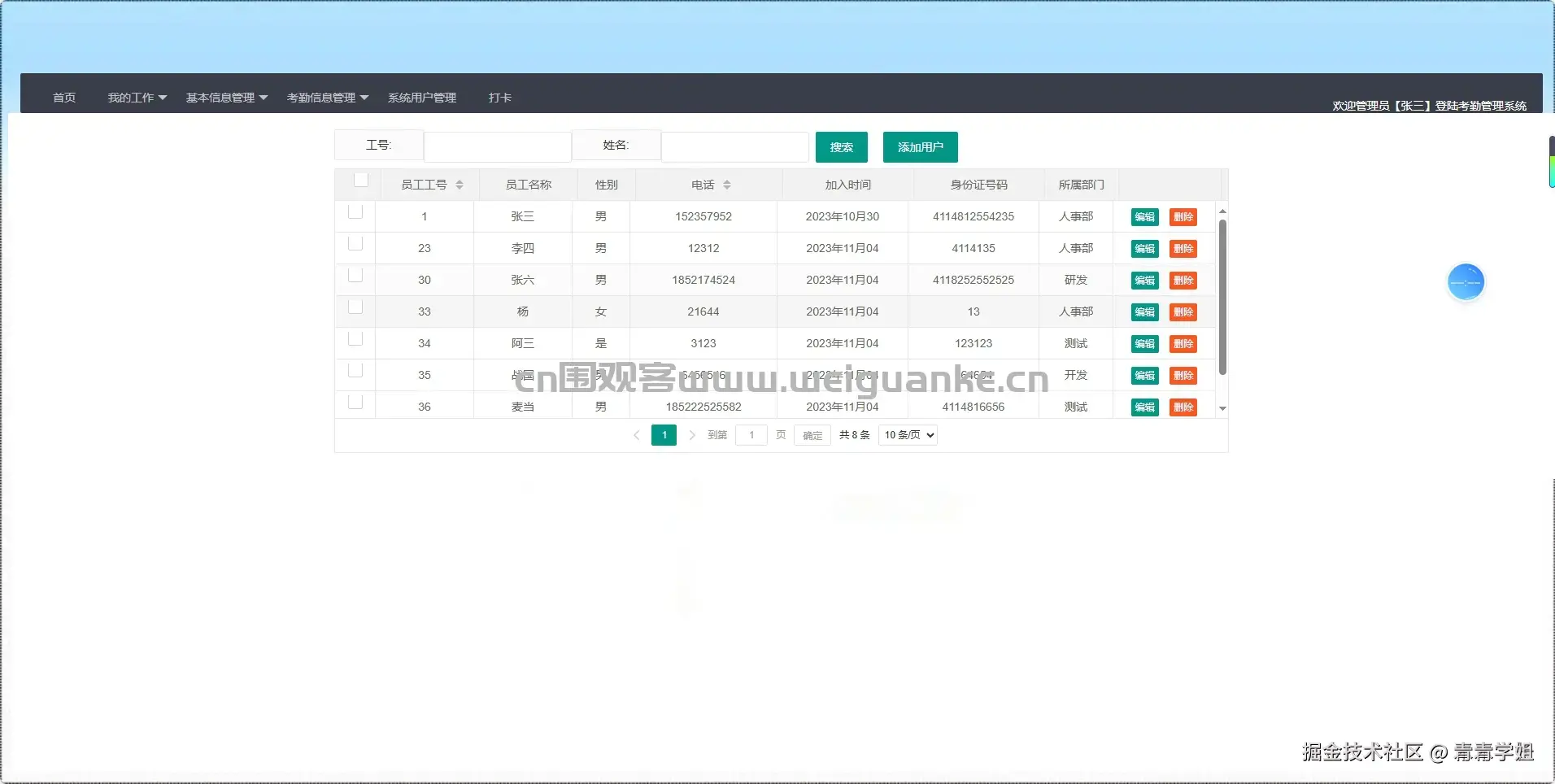1555x784 pixels.
Task: Focus the page number jump input
Action: tap(751, 435)
